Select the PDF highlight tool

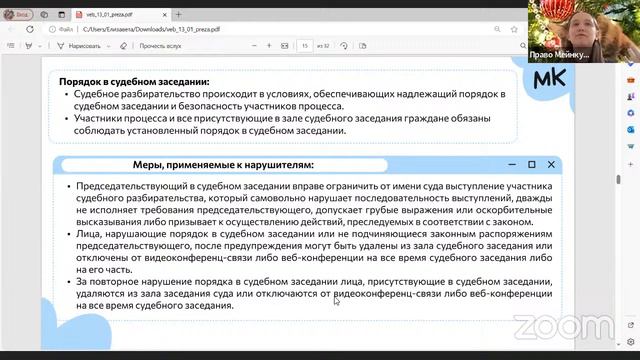[x=29, y=46]
